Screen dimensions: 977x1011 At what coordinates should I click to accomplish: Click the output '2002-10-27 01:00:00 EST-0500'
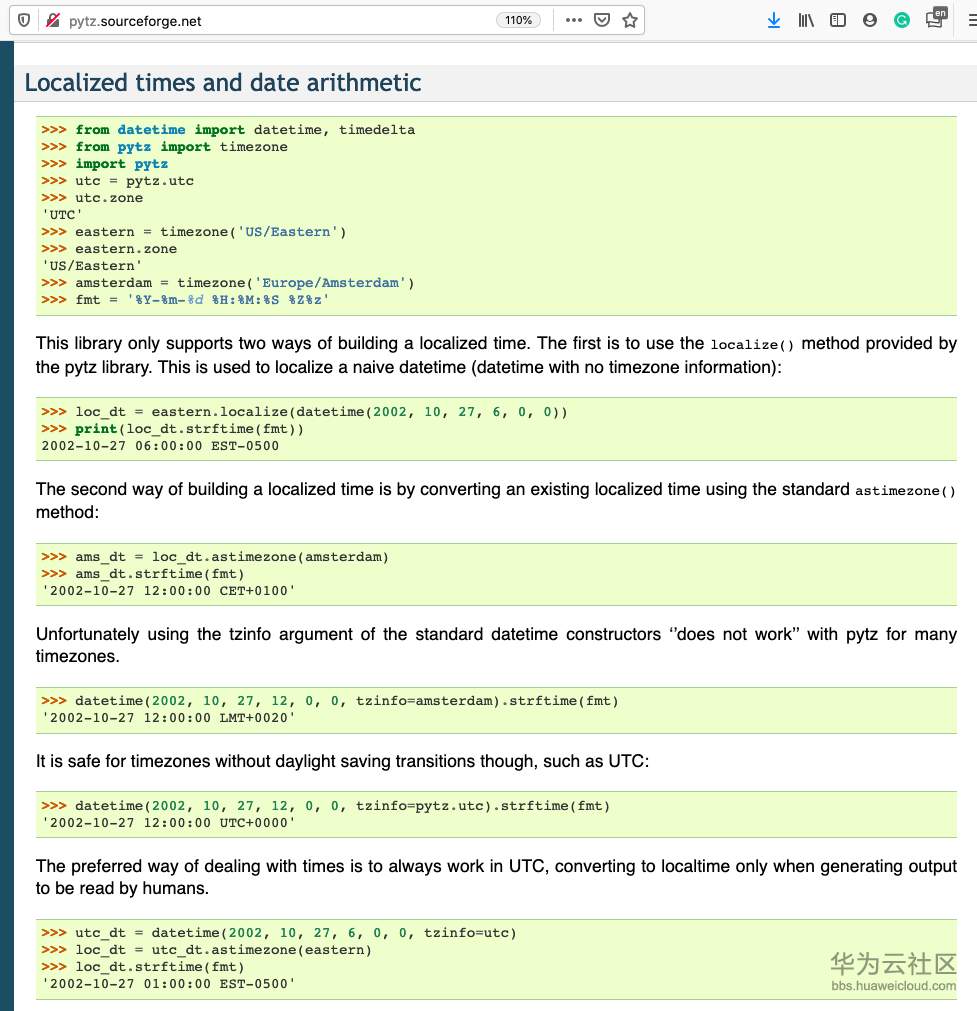point(168,984)
